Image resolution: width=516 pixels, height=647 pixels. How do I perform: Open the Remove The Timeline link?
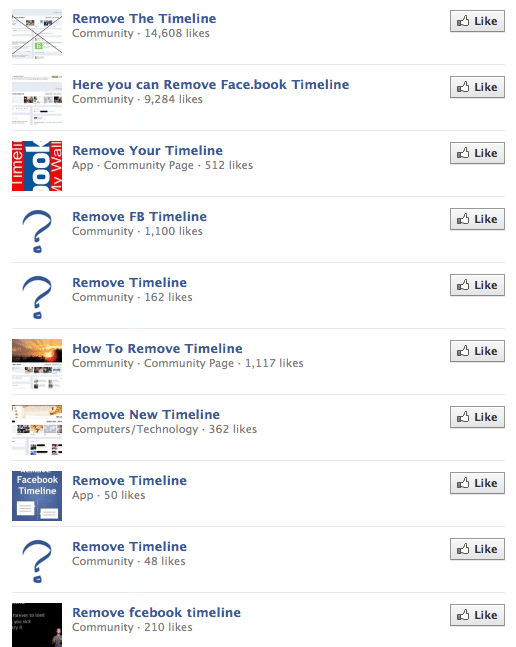(x=144, y=19)
